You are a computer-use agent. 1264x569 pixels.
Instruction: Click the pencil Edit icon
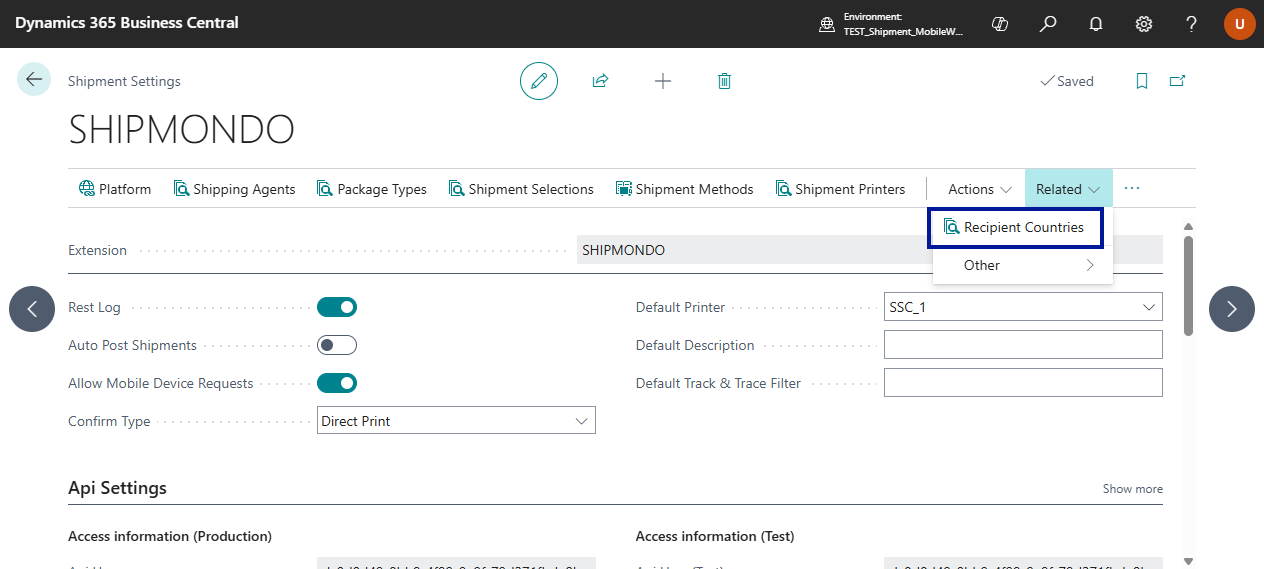[539, 81]
